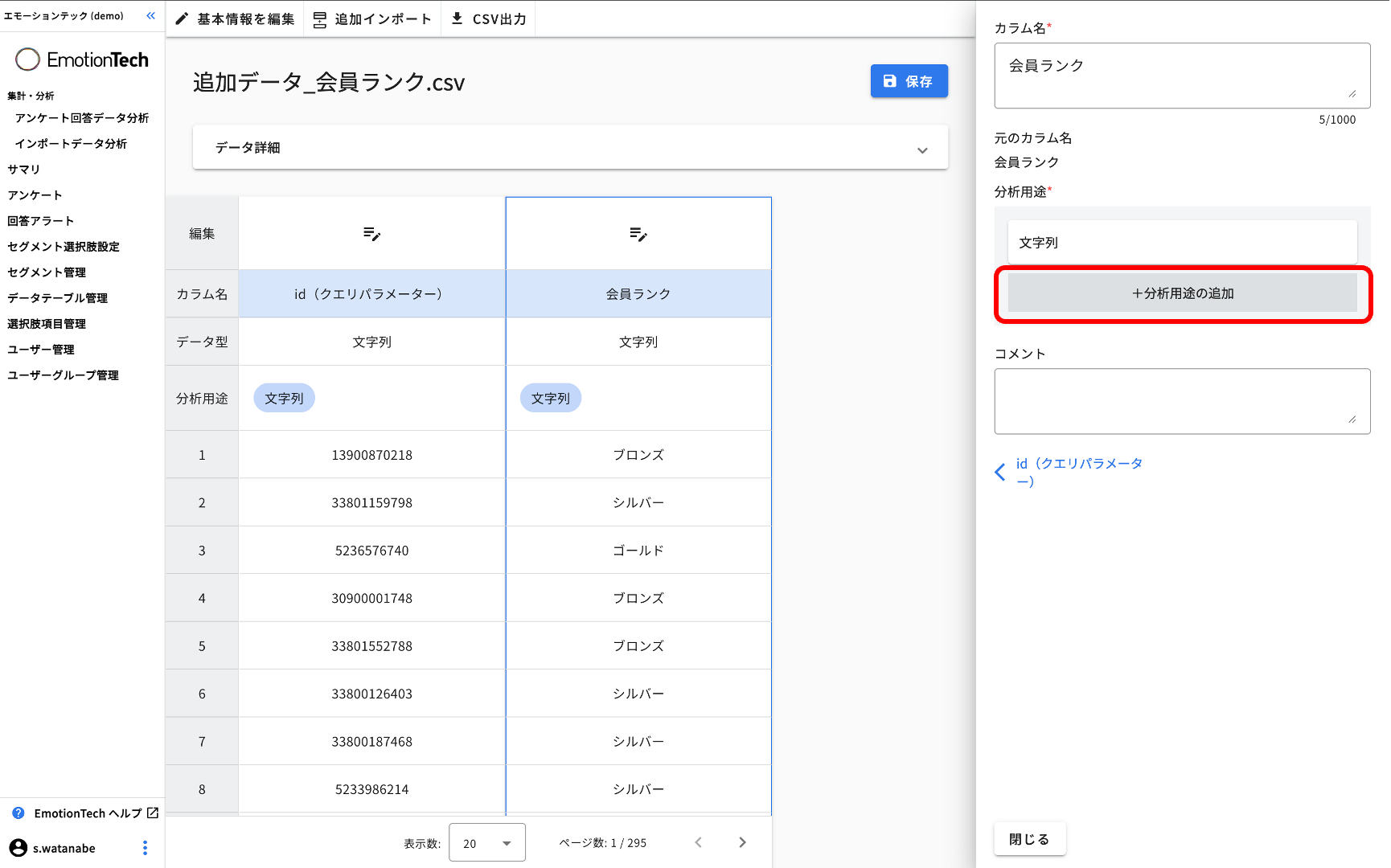Viewport: 1391px width, 868px height.
Task: Open the 表示数 dropdown
Action: click(x=486, y=842)
